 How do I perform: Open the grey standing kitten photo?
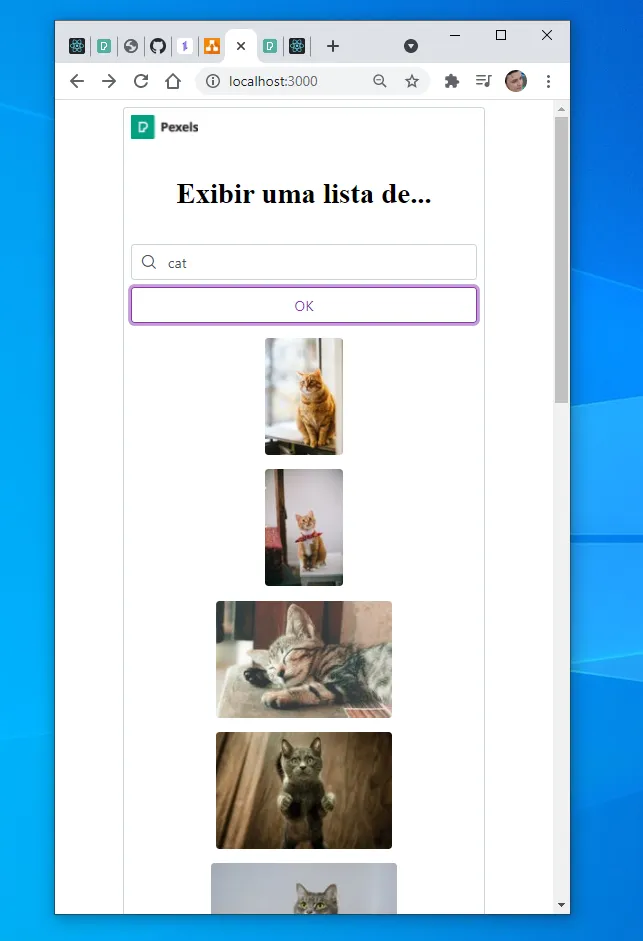(304, 790)
